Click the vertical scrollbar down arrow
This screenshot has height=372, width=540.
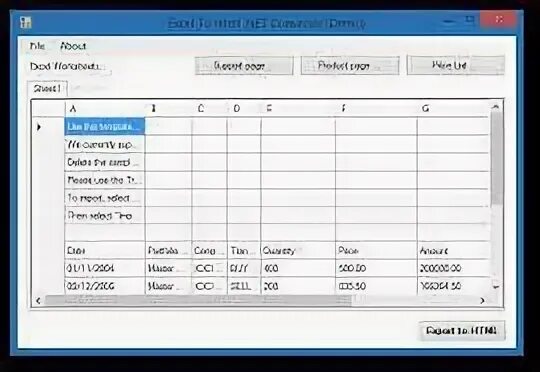click(x=496, y=287)
